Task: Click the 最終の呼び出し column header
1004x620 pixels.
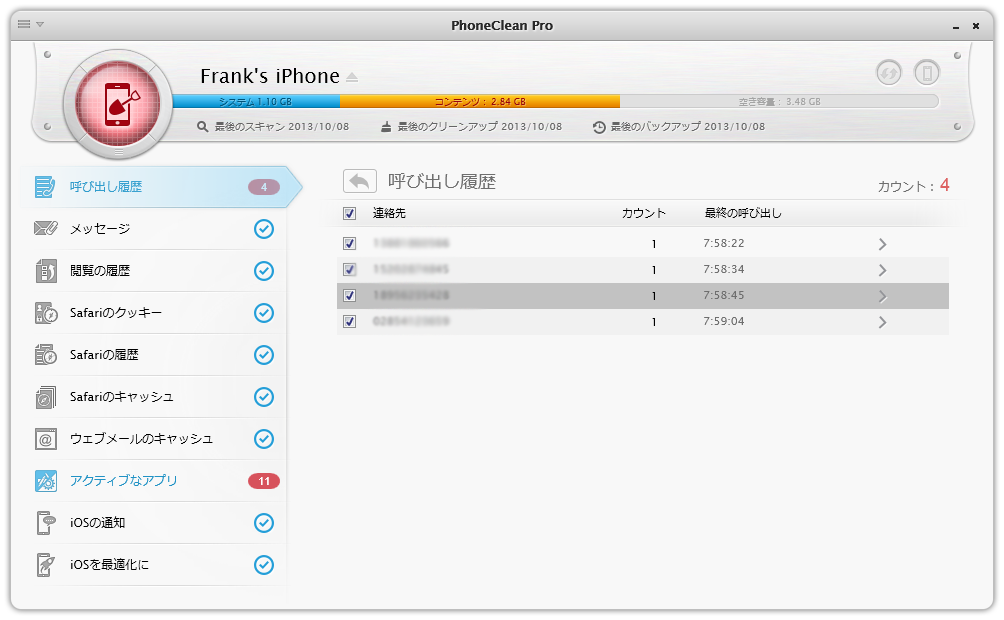Action: (x=743, y=213)
